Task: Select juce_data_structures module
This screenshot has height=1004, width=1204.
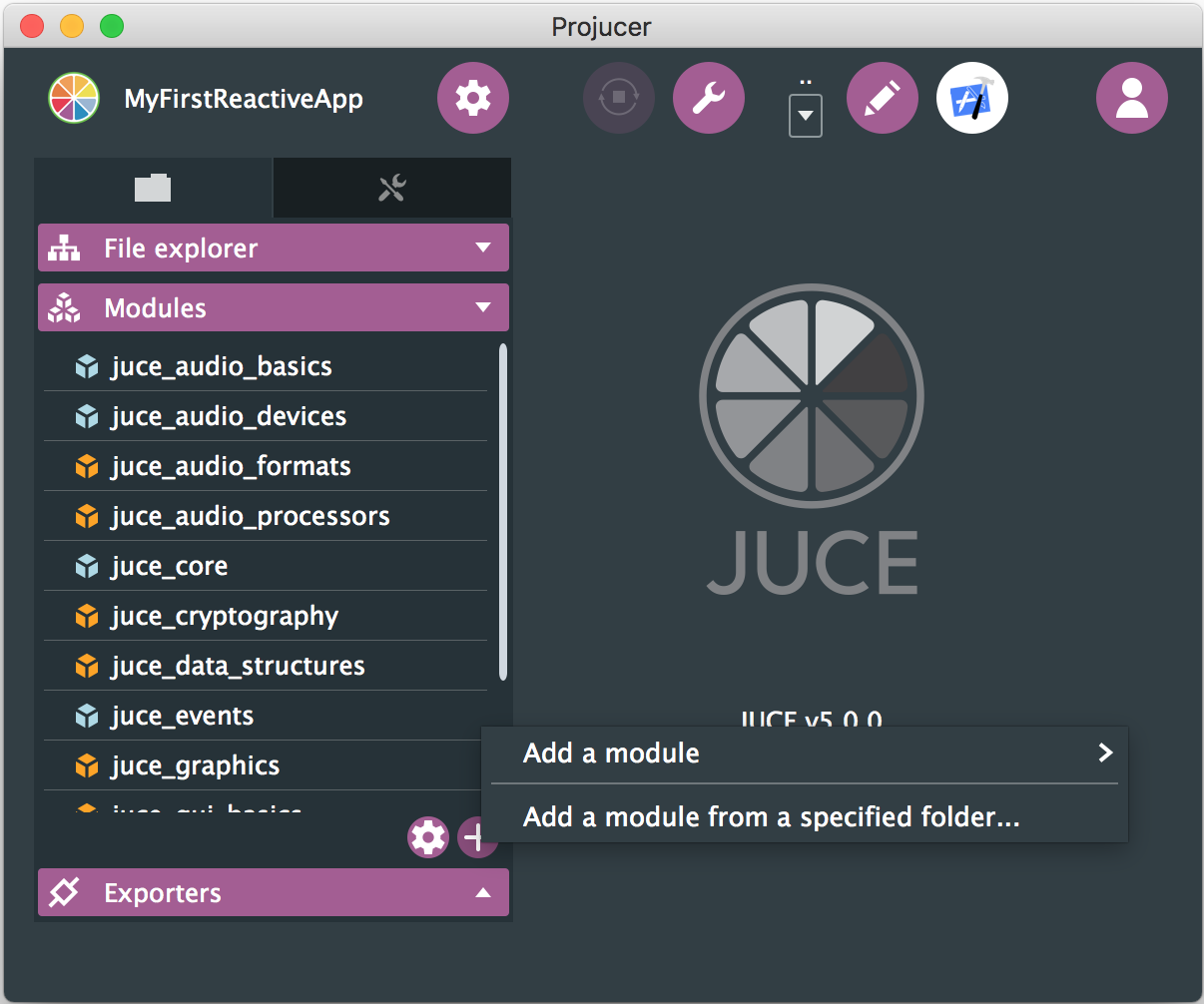Action: click(x=266, y=666)
